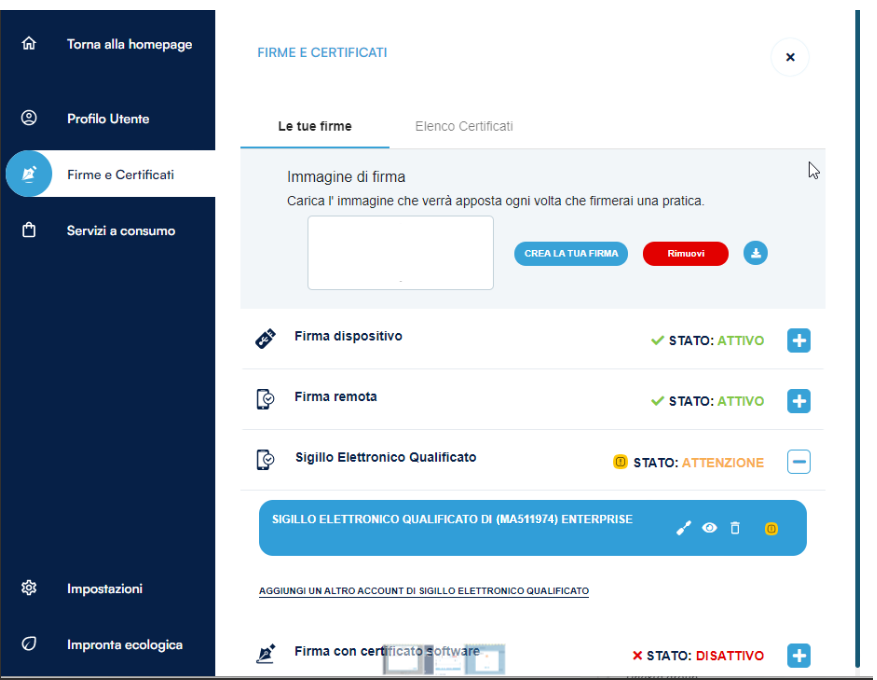This screenshot has width=877, height=680.
Task: Click the download icon next to Rimuovi
Action: click(756, 254)
